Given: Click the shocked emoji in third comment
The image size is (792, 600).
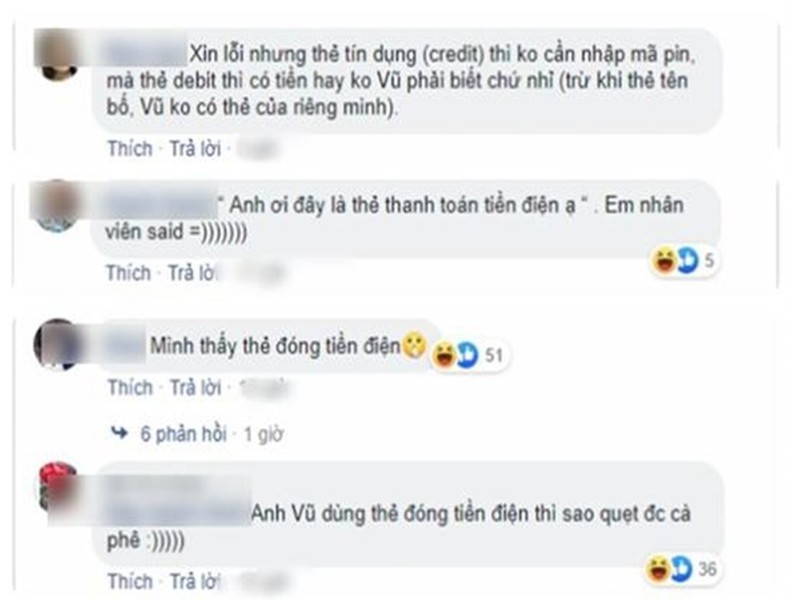Looking at the screenshot, I should pyautogui.click(x=414, y=345).
